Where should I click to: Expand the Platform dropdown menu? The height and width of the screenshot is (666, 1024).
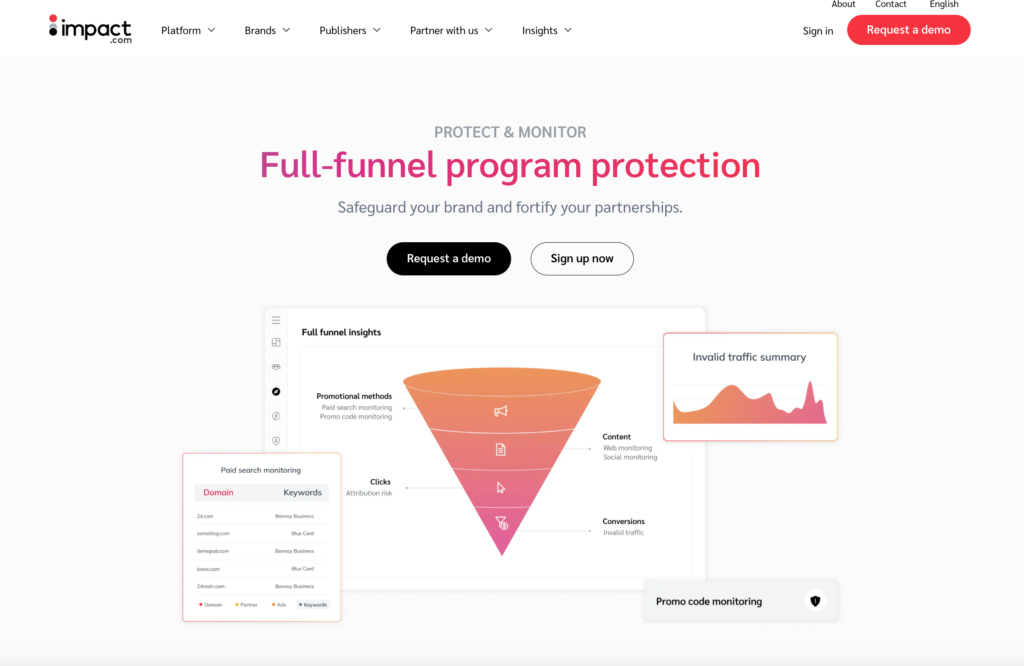pos(188,30)
